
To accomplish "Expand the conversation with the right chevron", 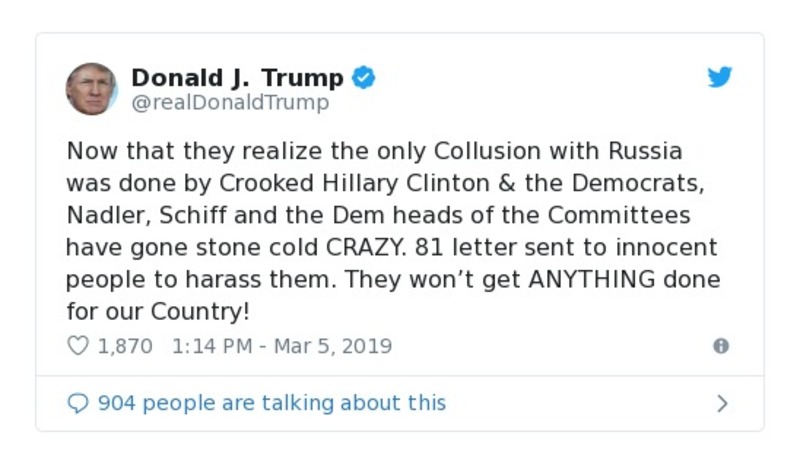I will tap(722, 403).
